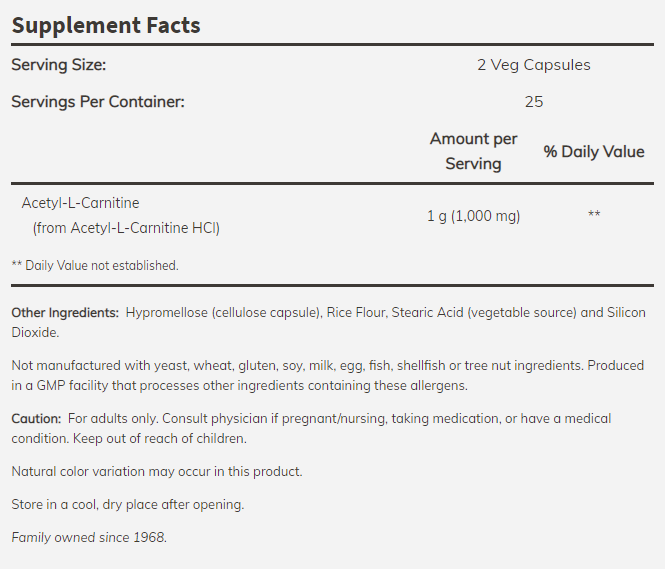Viewport: 665px width, 569px height.
Task: Click the Silicon Dioxide ingredient text
Action: click(40, 332)
